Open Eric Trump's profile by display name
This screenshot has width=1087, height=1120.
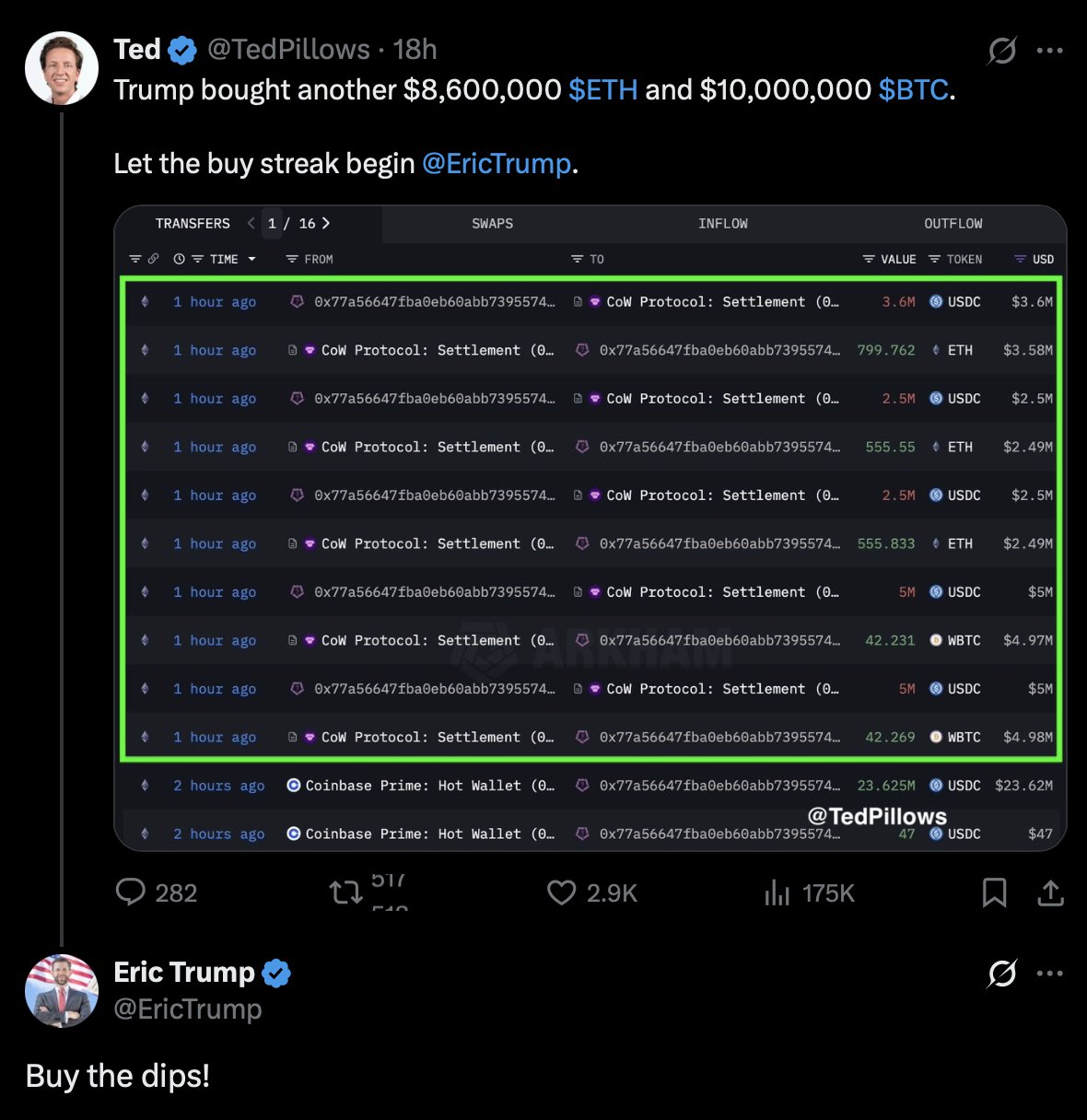coord(183,972)
